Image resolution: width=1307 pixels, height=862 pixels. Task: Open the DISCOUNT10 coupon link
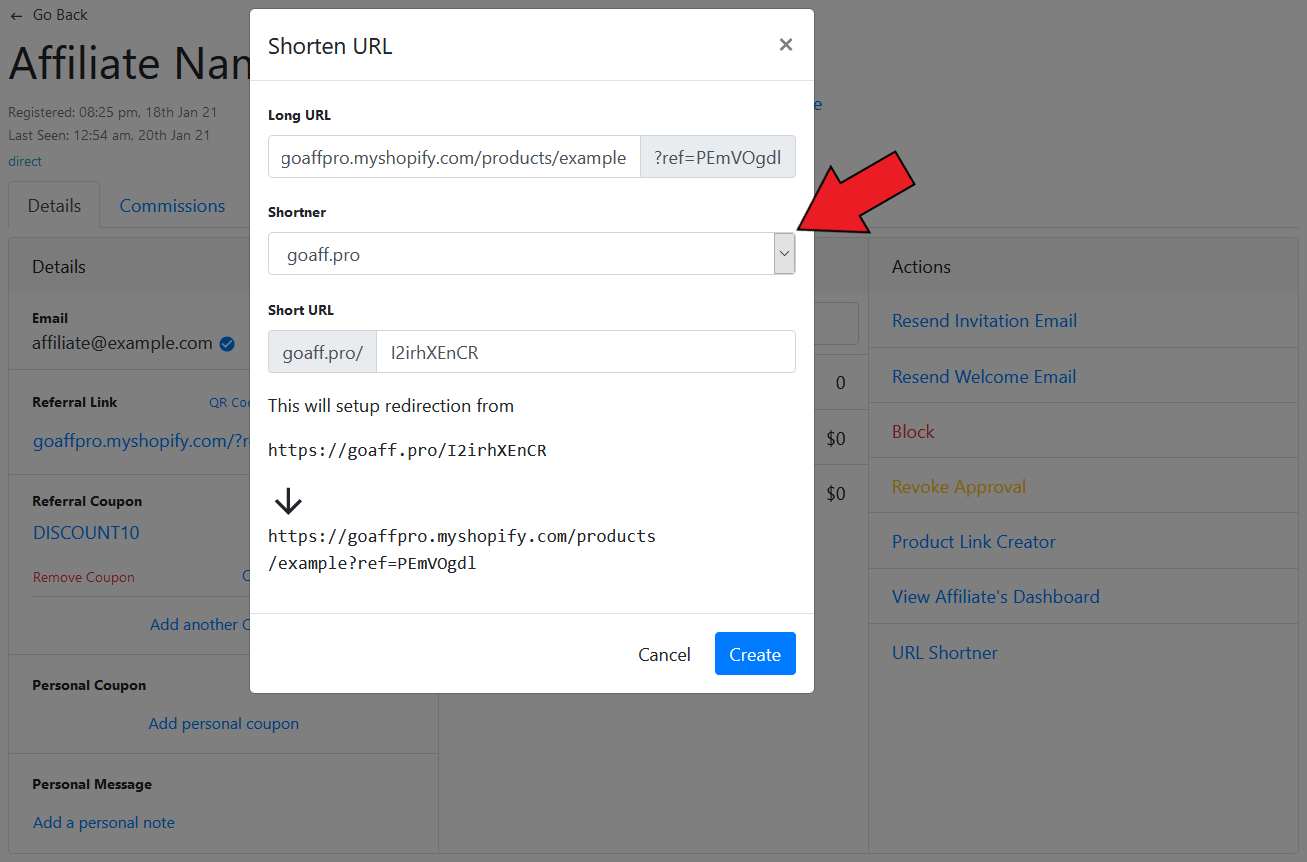(x=86, y=533)
